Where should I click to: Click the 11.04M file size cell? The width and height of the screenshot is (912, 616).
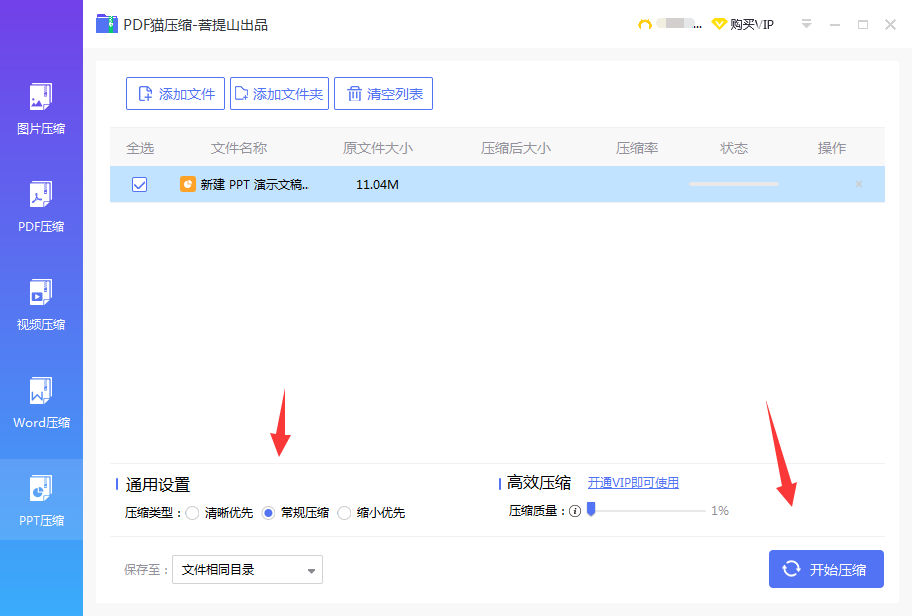tap(377, 184)
